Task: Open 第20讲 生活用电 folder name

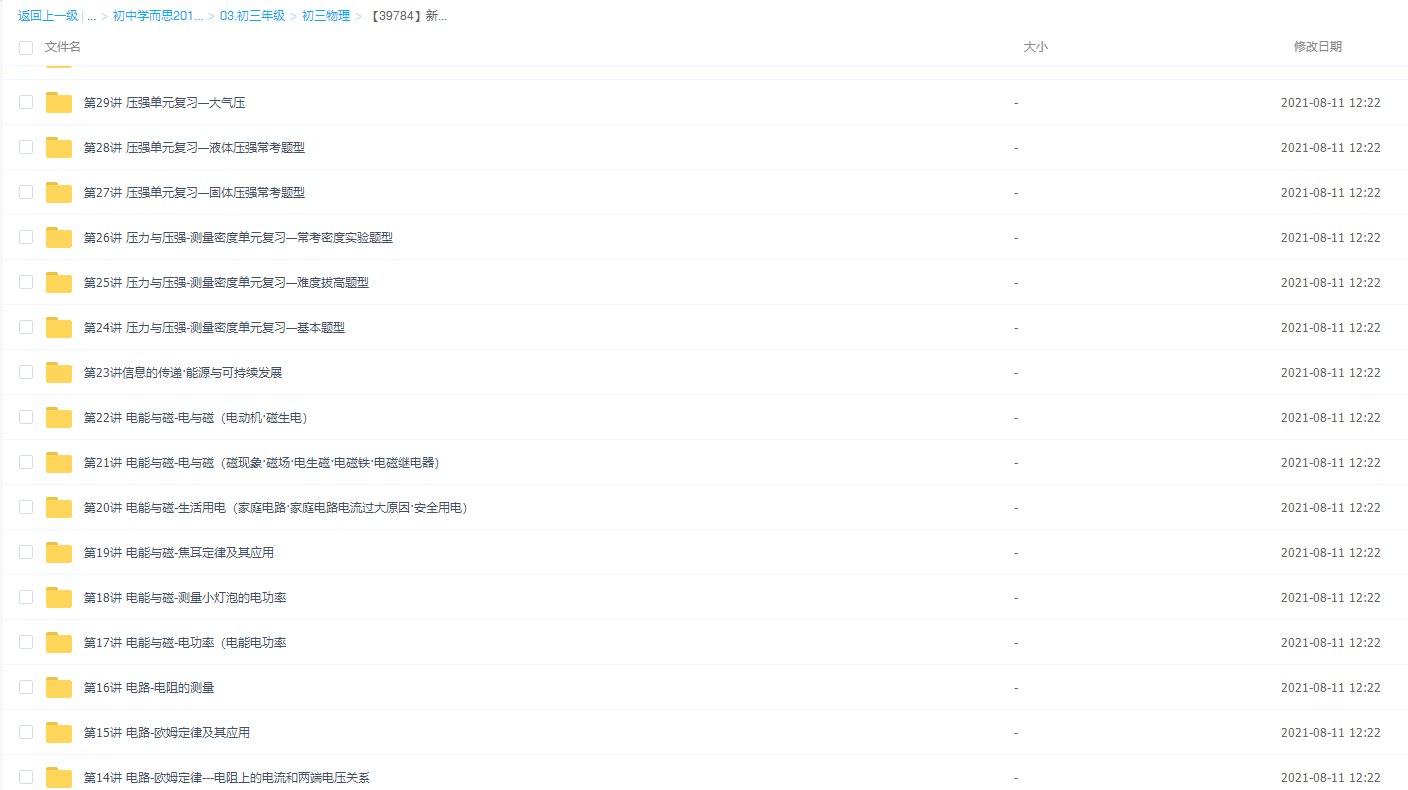Action: click(275, 508)
